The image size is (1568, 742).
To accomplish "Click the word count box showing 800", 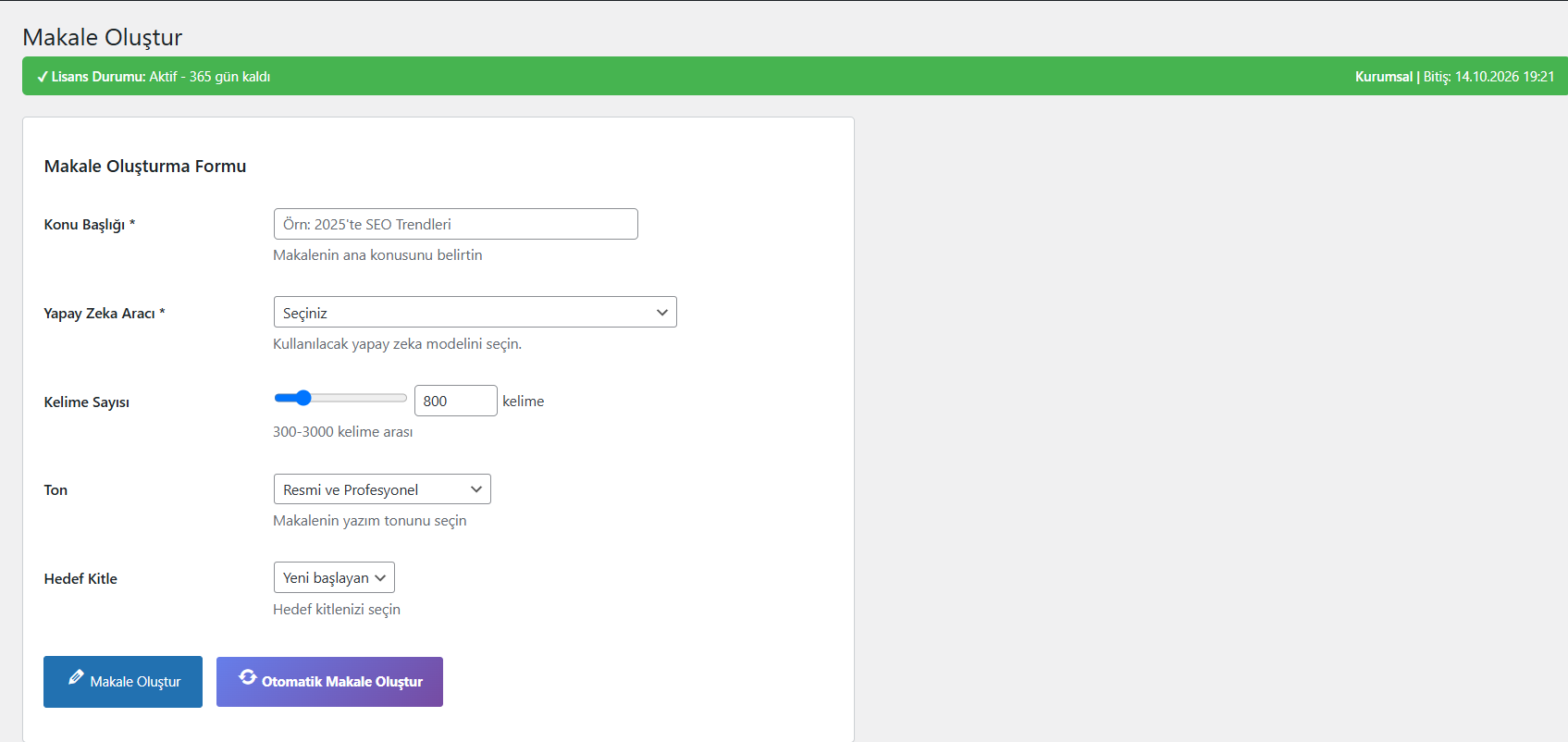I will click(455, 401).
